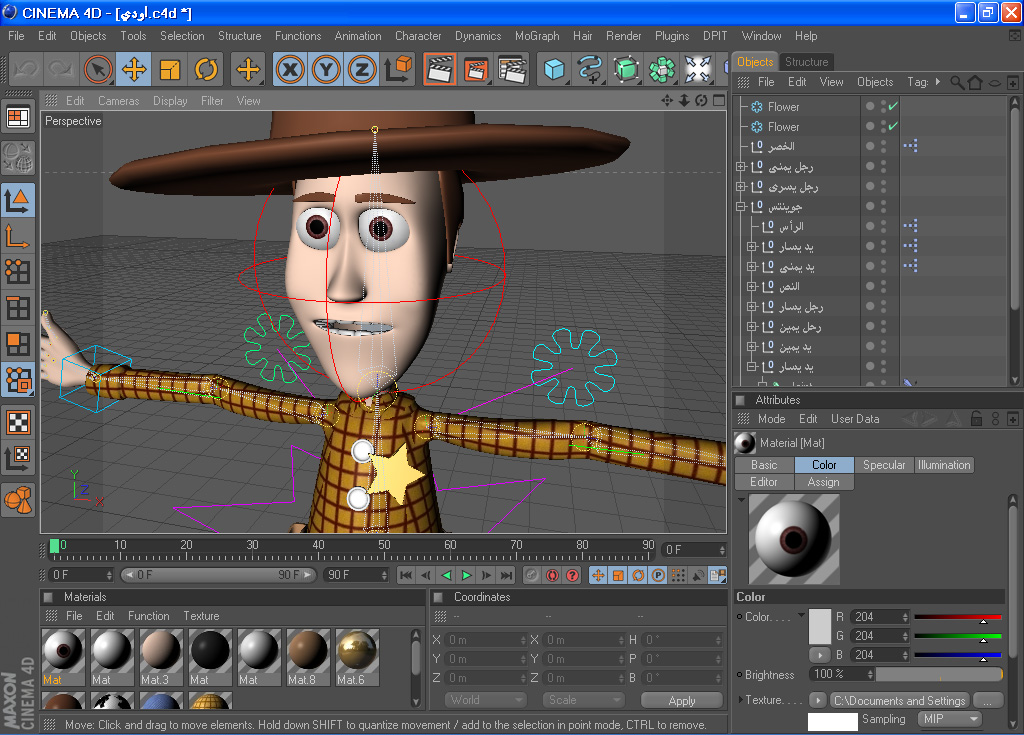
Task: Adjust the red R color slider
Action: pyautogui.click(x=957, y=617)
